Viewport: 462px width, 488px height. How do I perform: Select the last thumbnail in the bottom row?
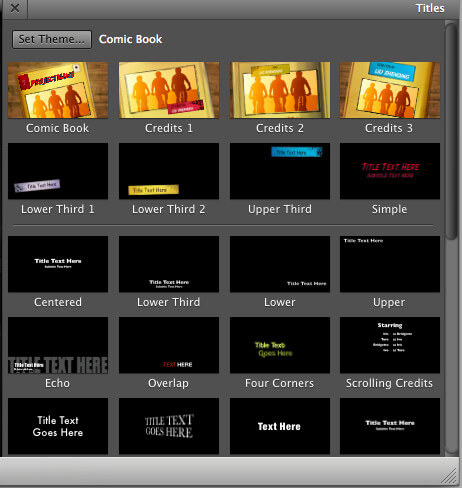coord(390,426)
